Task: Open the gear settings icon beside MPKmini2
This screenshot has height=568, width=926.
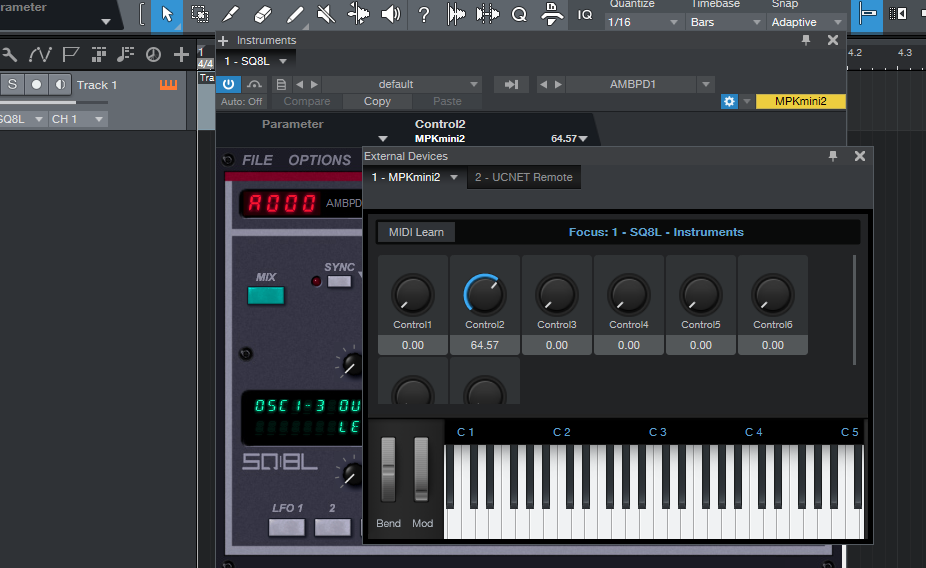Action: click(x=729, y=101)
